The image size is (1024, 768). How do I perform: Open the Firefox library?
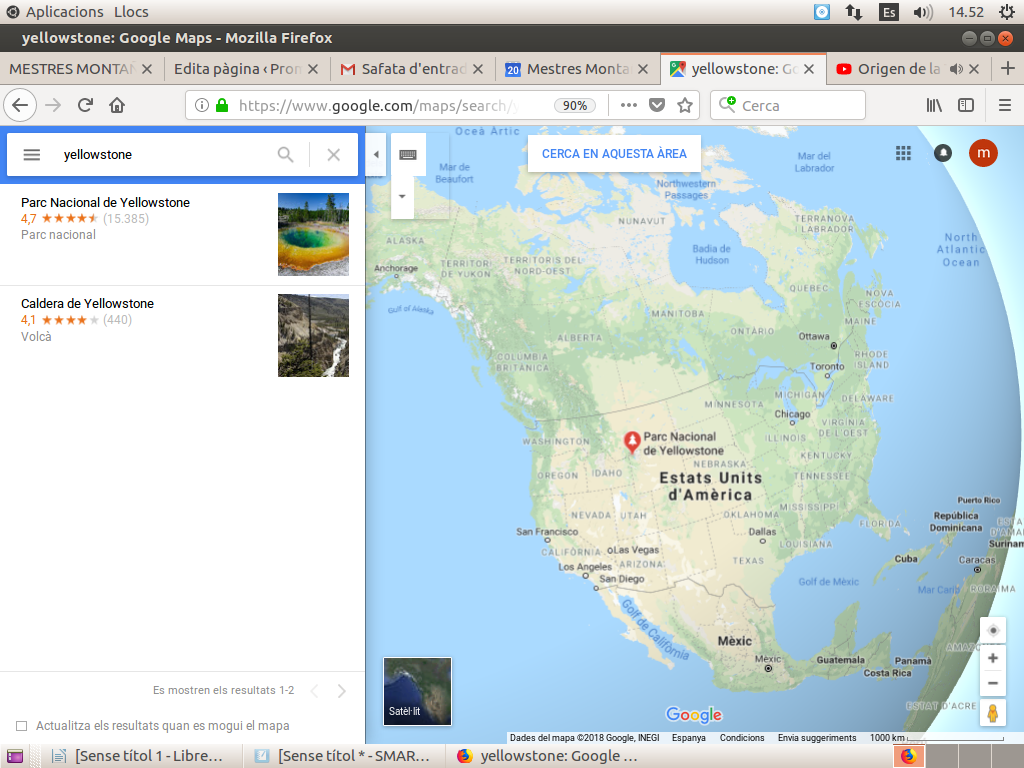click(934, 105)
